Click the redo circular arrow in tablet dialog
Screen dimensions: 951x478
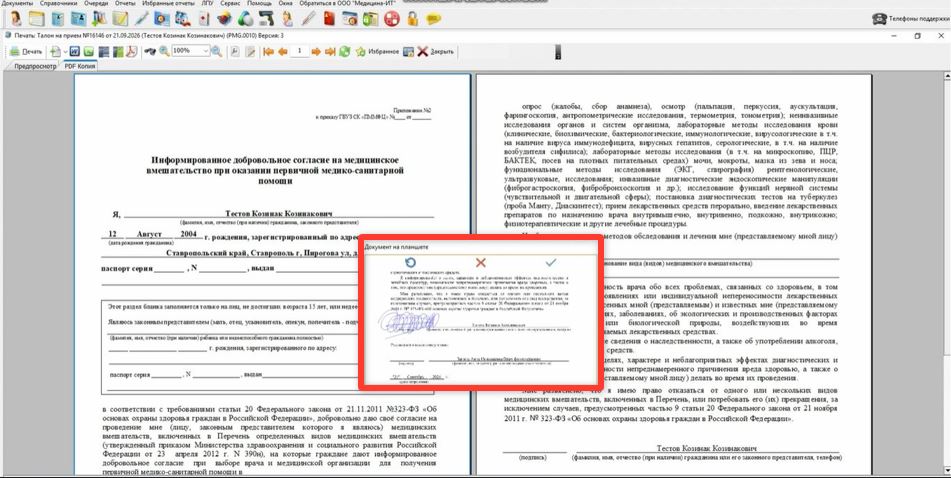tap(410, 263)
